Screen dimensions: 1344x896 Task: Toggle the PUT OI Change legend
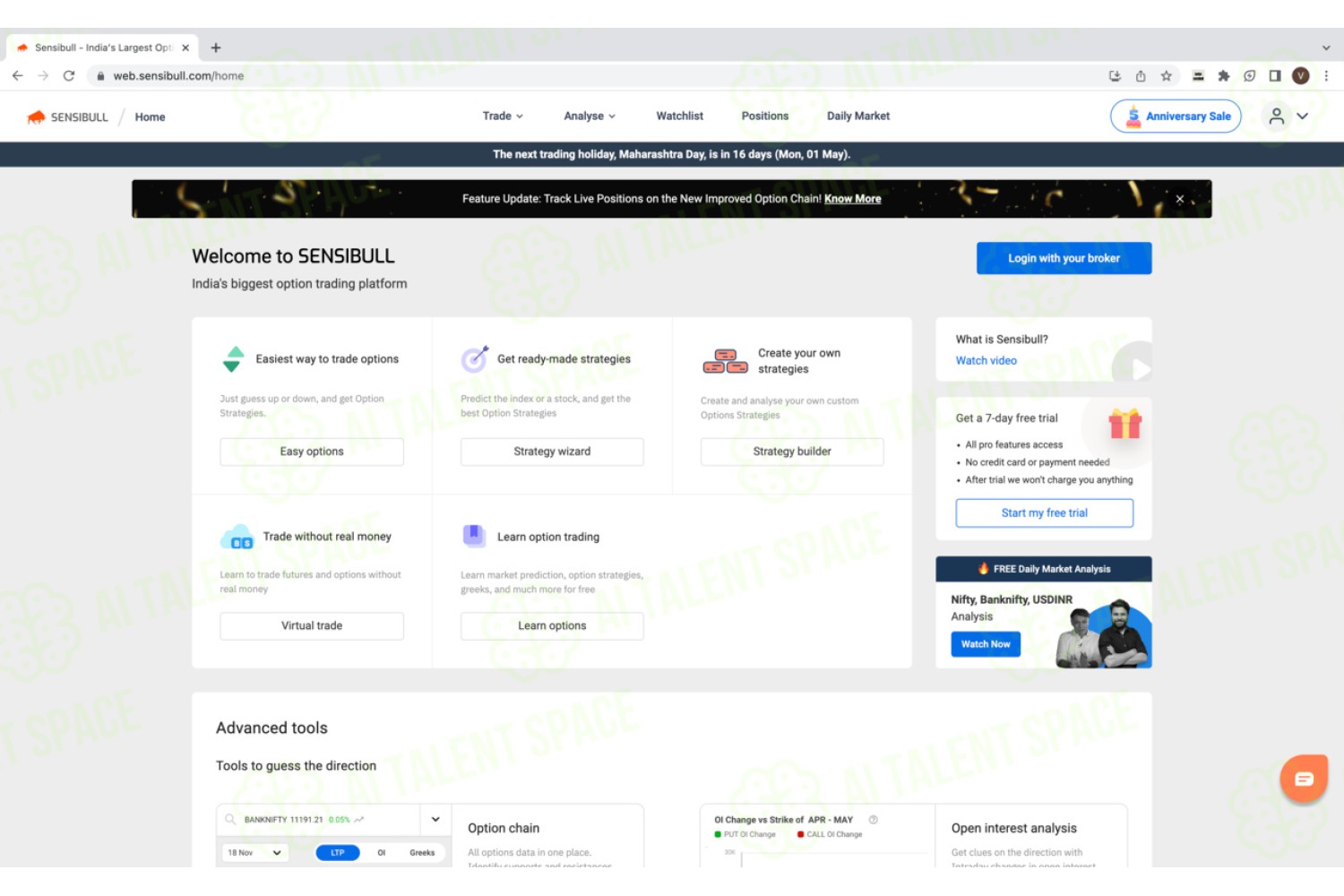coord(745,834)
